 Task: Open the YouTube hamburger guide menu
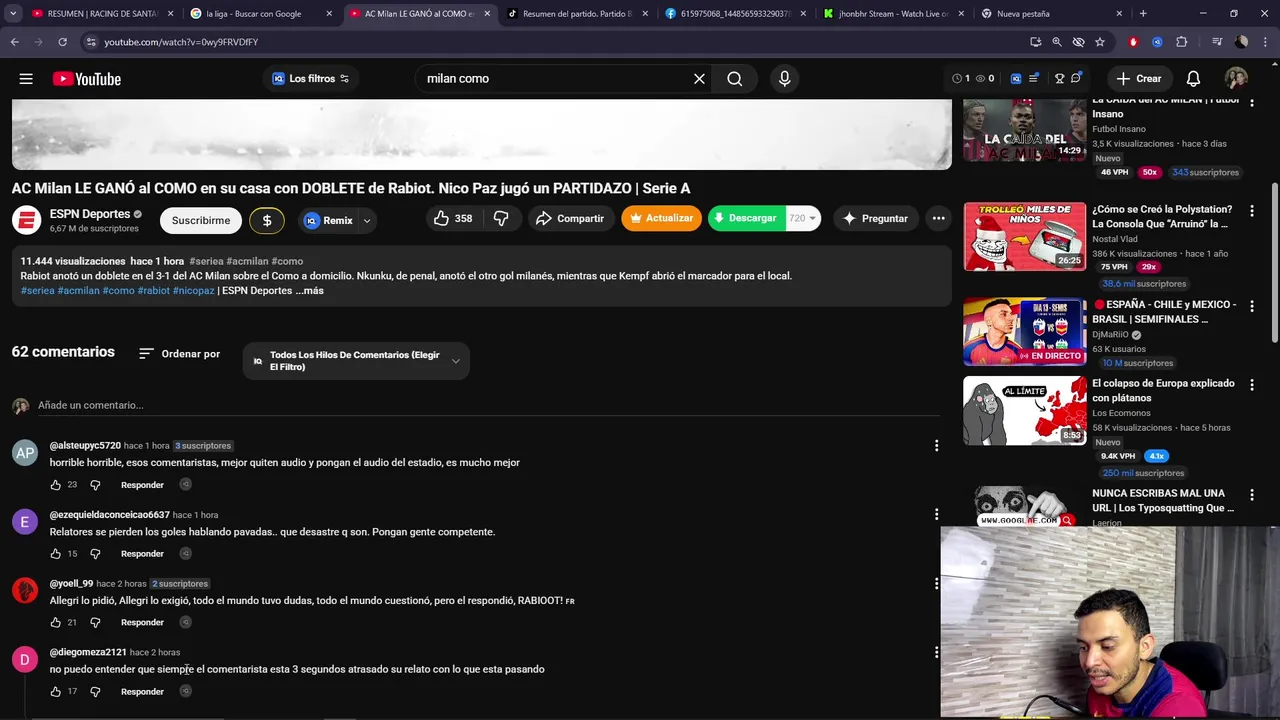tap(26, 79)
